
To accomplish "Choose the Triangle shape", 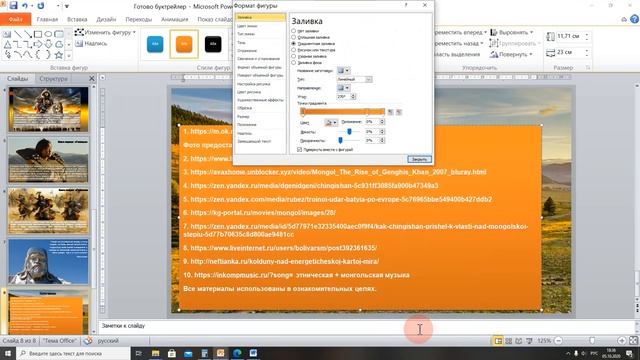I will (x=7, y=44).
